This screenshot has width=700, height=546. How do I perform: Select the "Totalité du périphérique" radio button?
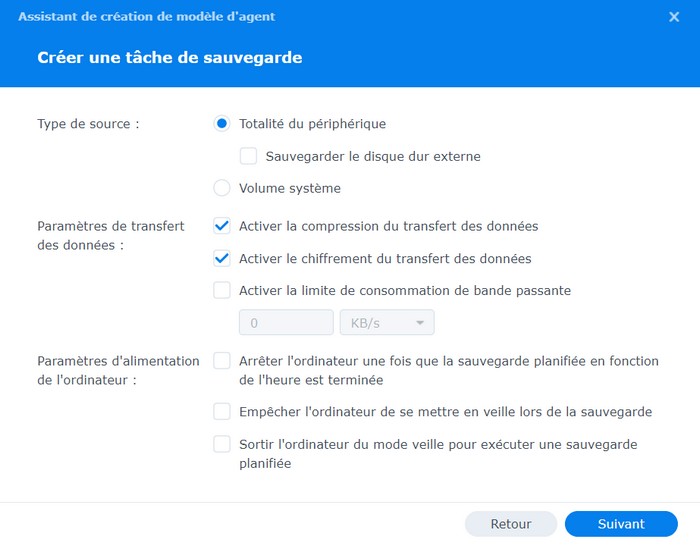(x=222, y=124)
